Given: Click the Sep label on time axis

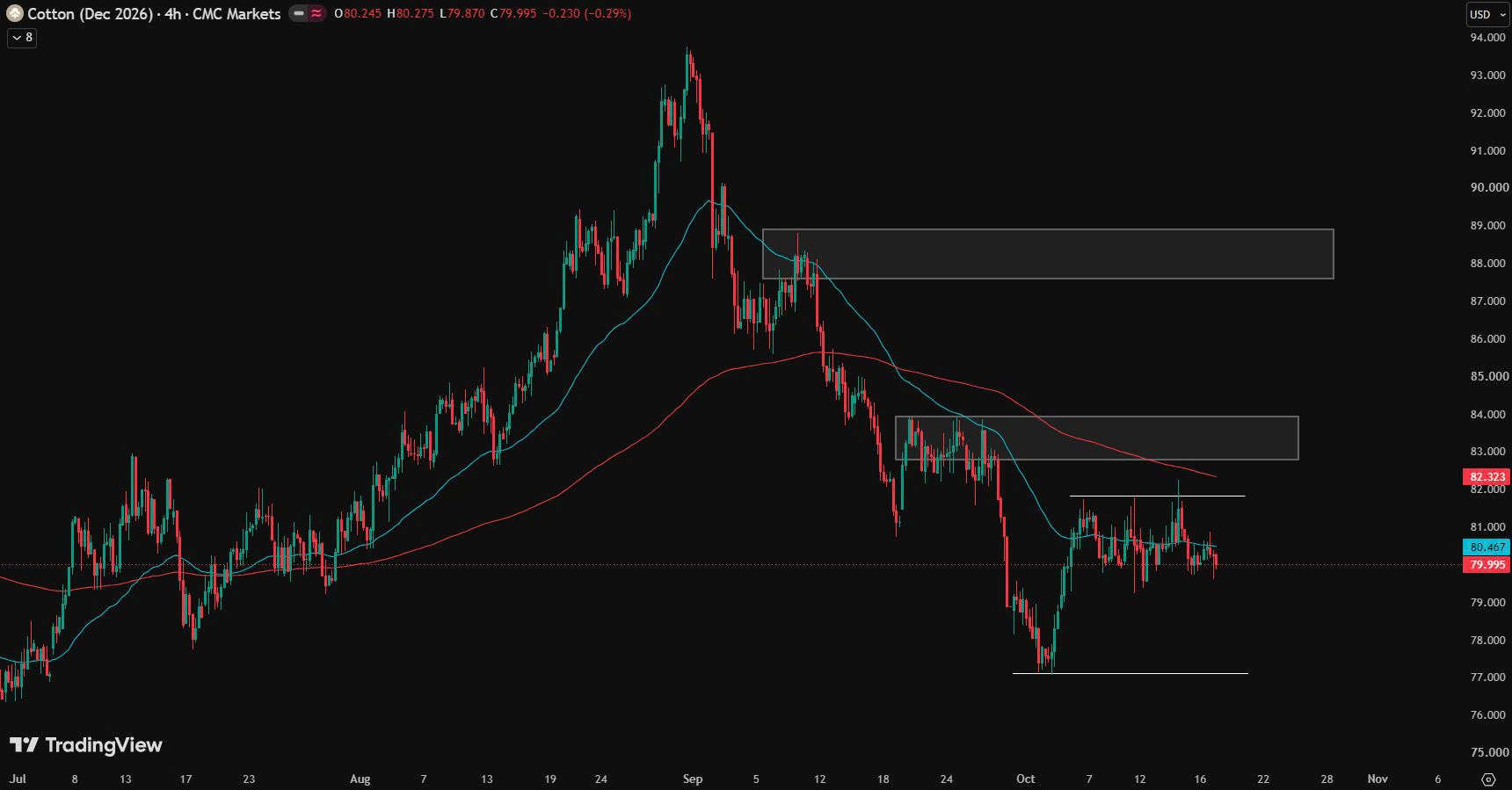Looking at the screenshot, I should point(693,779).
